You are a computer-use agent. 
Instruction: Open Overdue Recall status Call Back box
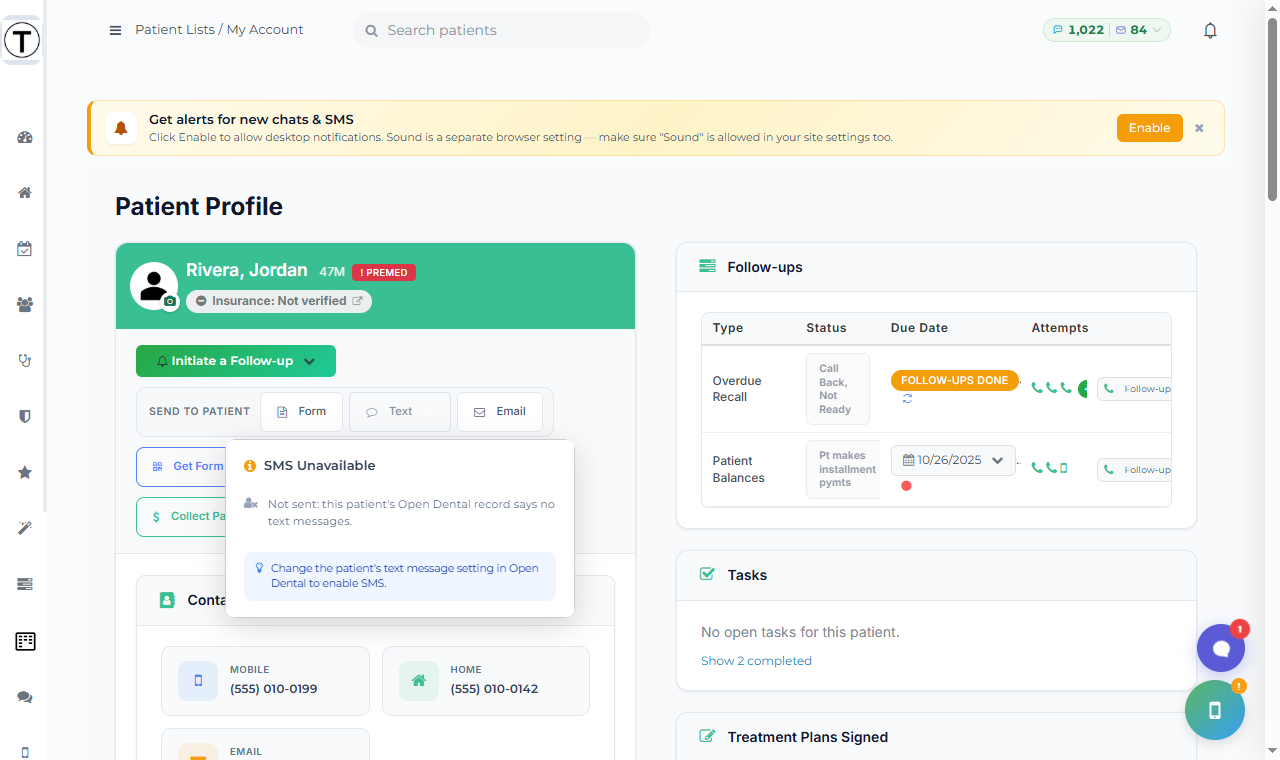click(x=838, y=389)
